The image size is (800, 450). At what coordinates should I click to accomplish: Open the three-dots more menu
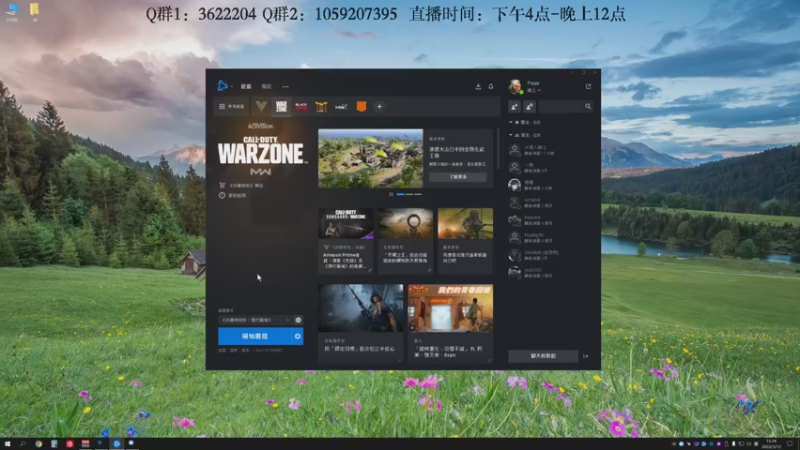(285, 87)
